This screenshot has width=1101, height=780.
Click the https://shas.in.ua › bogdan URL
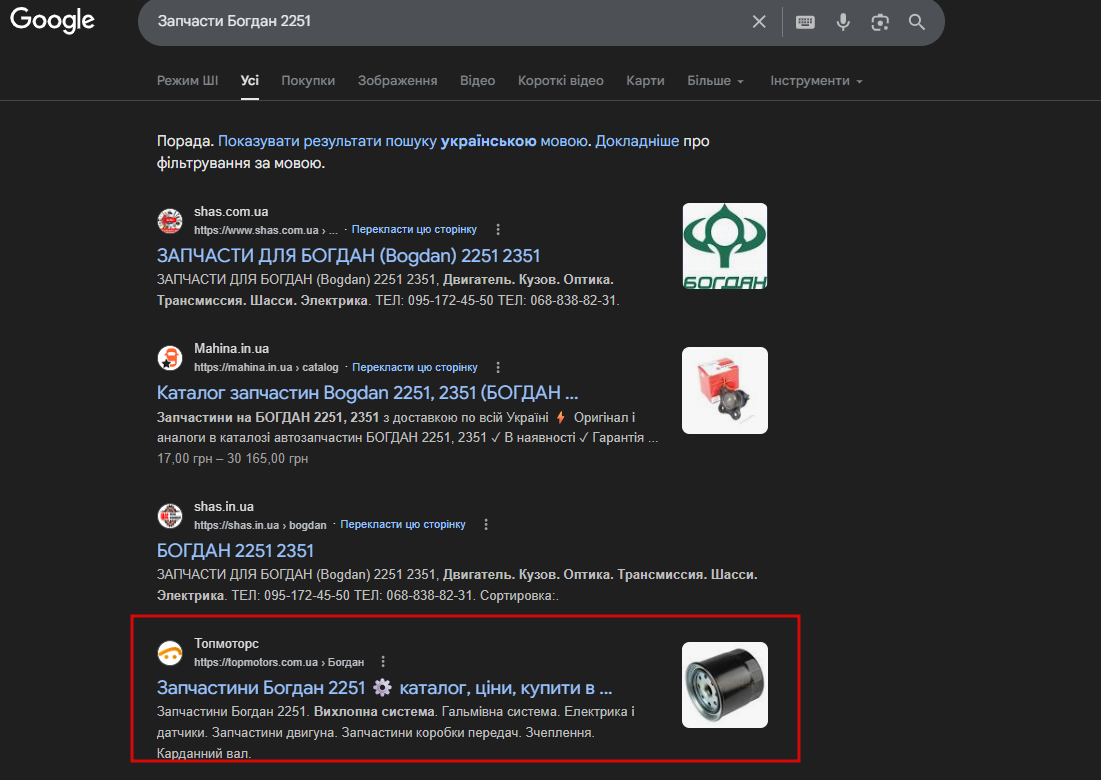click(x=260, y=525)
